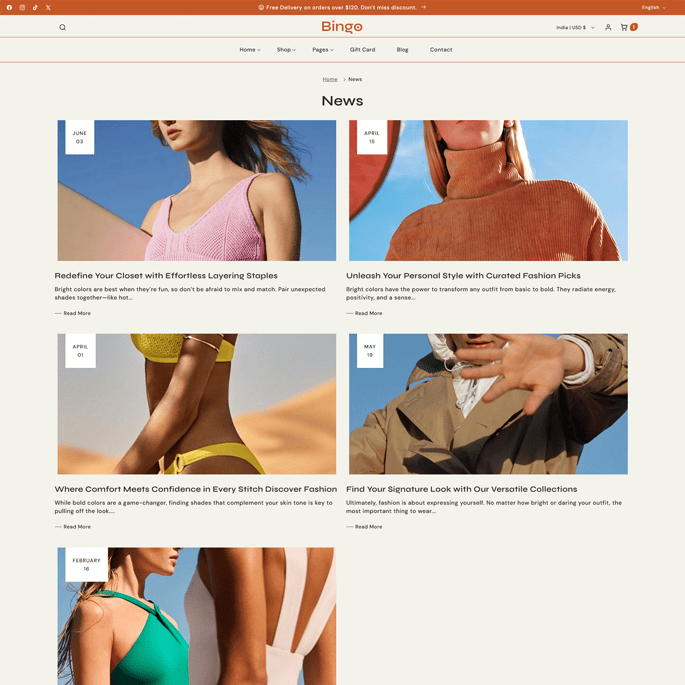Click the green swimsuit article image
The height and width of the screenshot is (685, 685).
[x=197, y=616]
